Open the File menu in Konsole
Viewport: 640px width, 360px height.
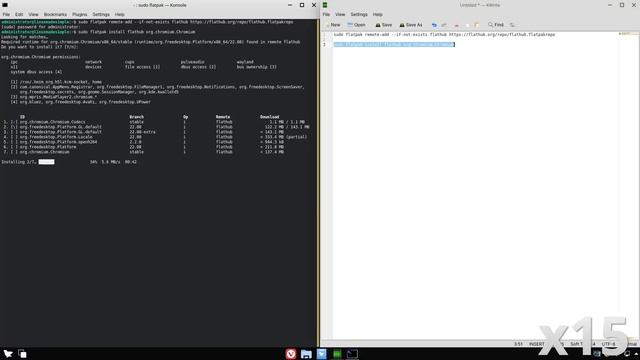6,14
